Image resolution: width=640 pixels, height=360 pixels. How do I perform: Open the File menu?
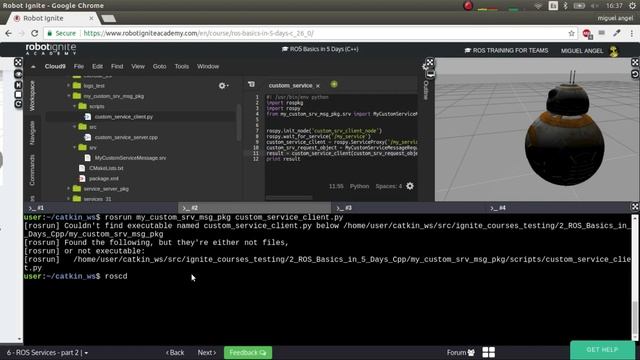[x=79, y=67]
